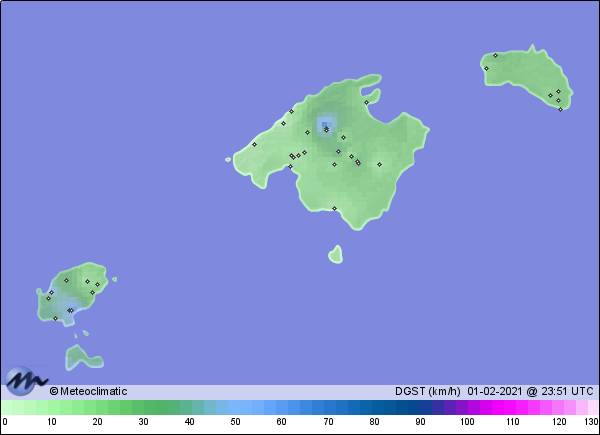This screenshot has height=435, width=600.
Task: Select the dark blue legend color above 80
Action: pyautogui.click(x=374, y=407)
